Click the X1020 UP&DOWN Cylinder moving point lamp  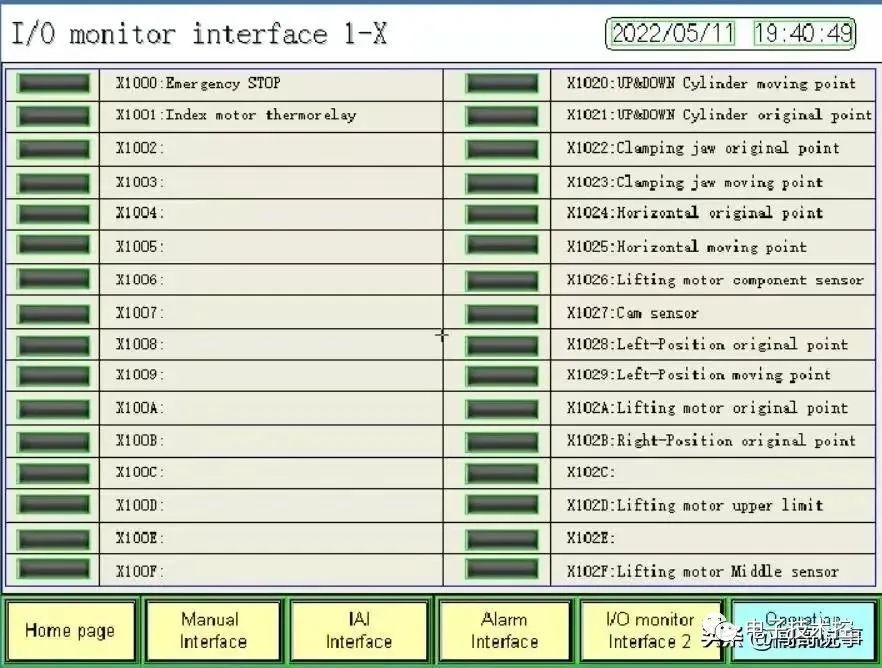pyautogui.click(x=501, y=84)
